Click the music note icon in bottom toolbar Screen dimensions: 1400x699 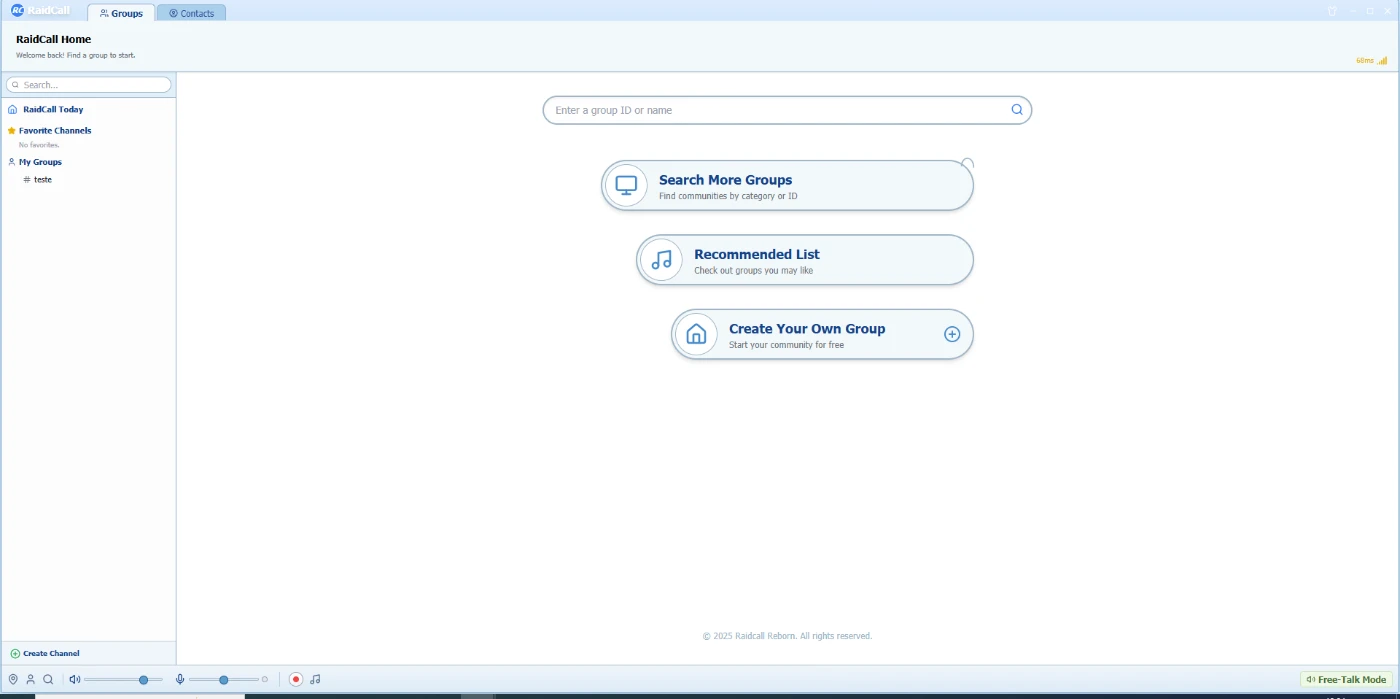[x=315, y=679]
